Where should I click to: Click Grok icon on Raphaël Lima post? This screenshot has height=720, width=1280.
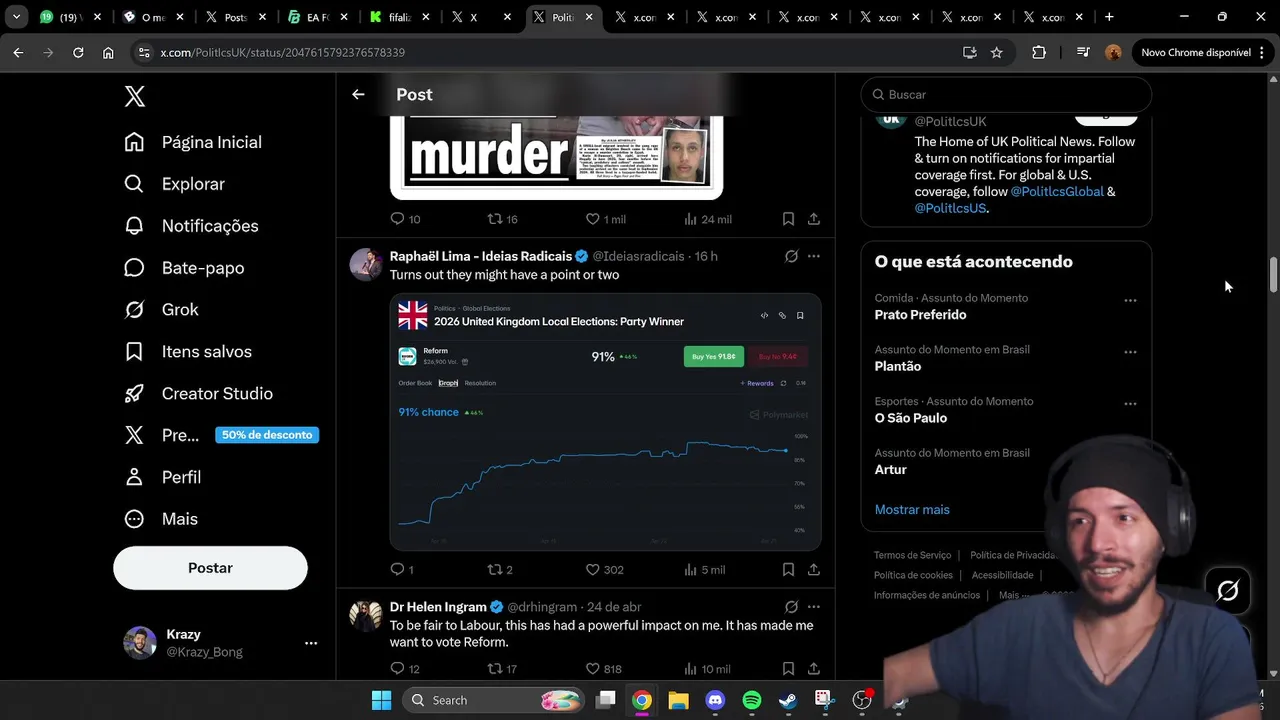pyautogui.click(x=791, y=256)
